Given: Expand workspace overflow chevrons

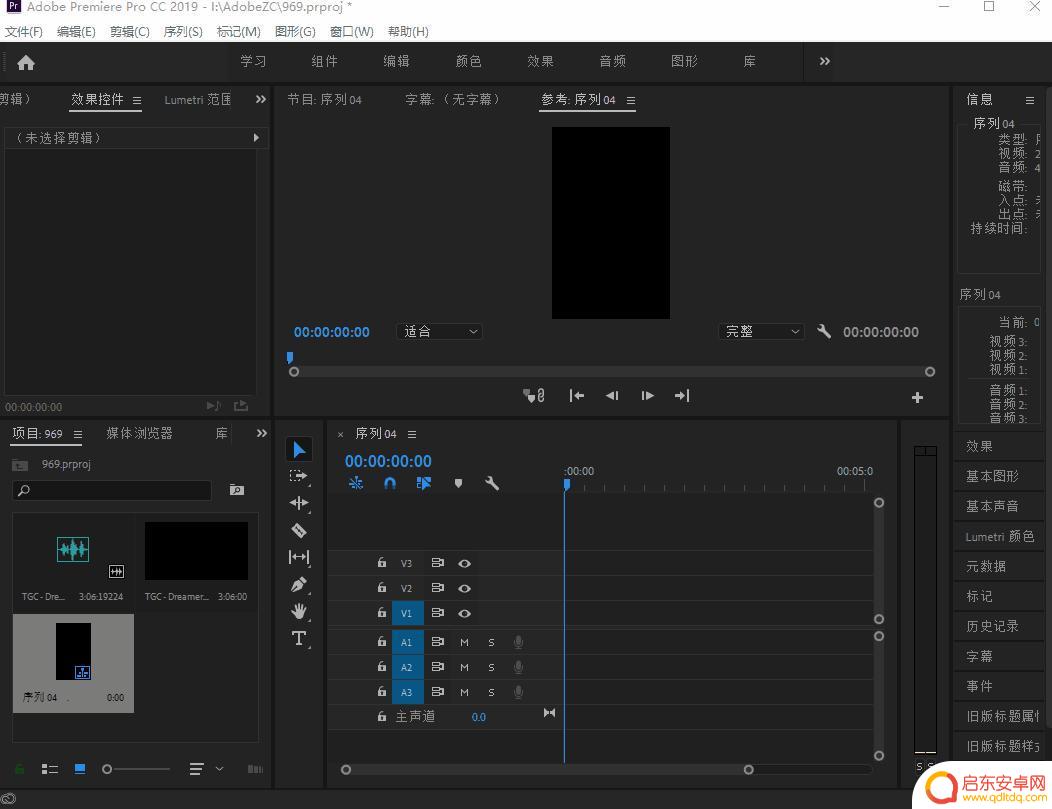Looking at the screenshot, I should pyautogui.click(x=825, y=61).
